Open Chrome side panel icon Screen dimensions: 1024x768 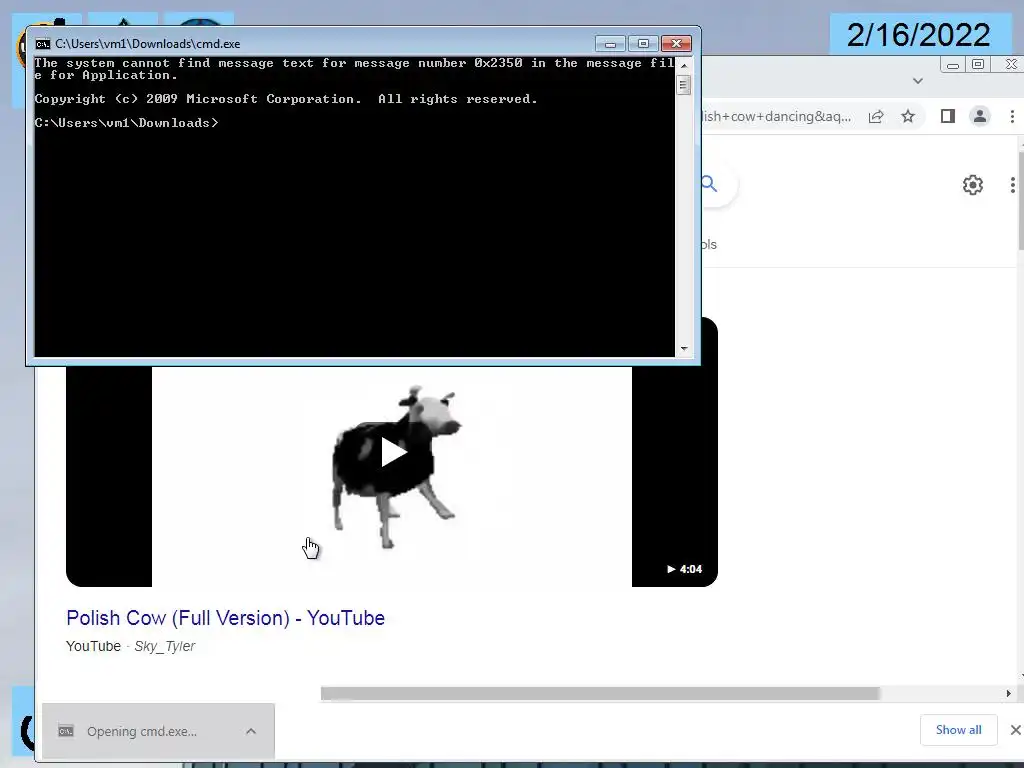click(948, 116)
